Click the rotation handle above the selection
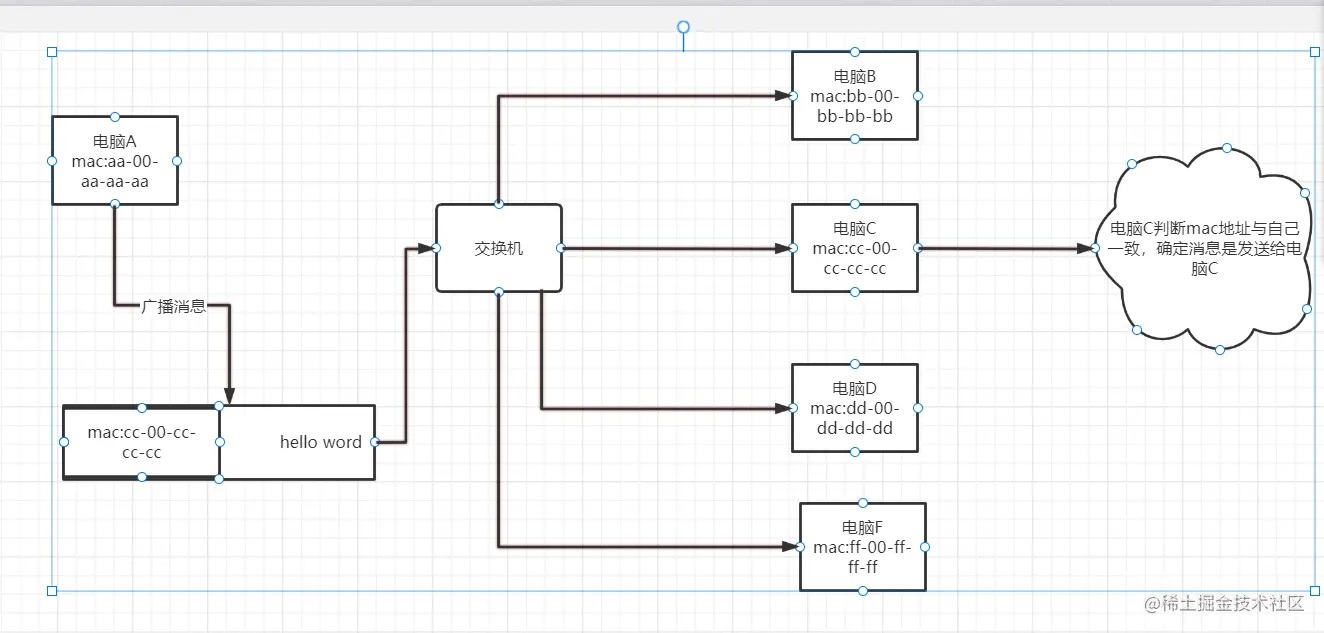Image resolution: width=1324 pixels, height=633 pixels. [x=684, y=27]
